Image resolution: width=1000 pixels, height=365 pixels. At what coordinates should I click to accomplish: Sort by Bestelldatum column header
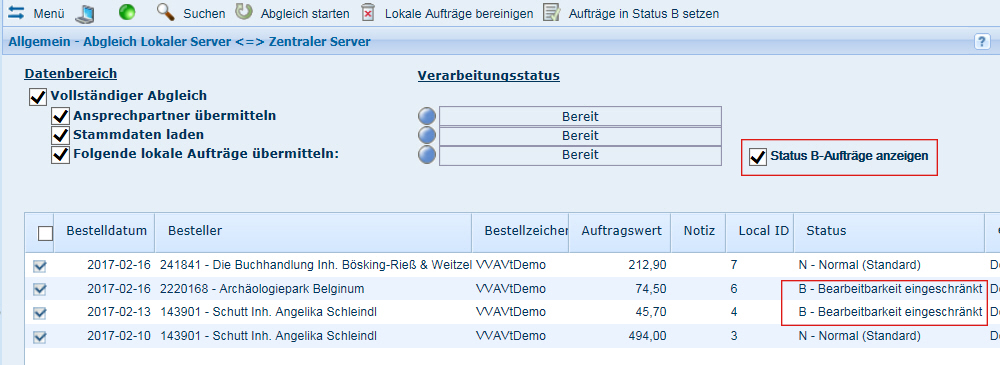tap(107, 231)
